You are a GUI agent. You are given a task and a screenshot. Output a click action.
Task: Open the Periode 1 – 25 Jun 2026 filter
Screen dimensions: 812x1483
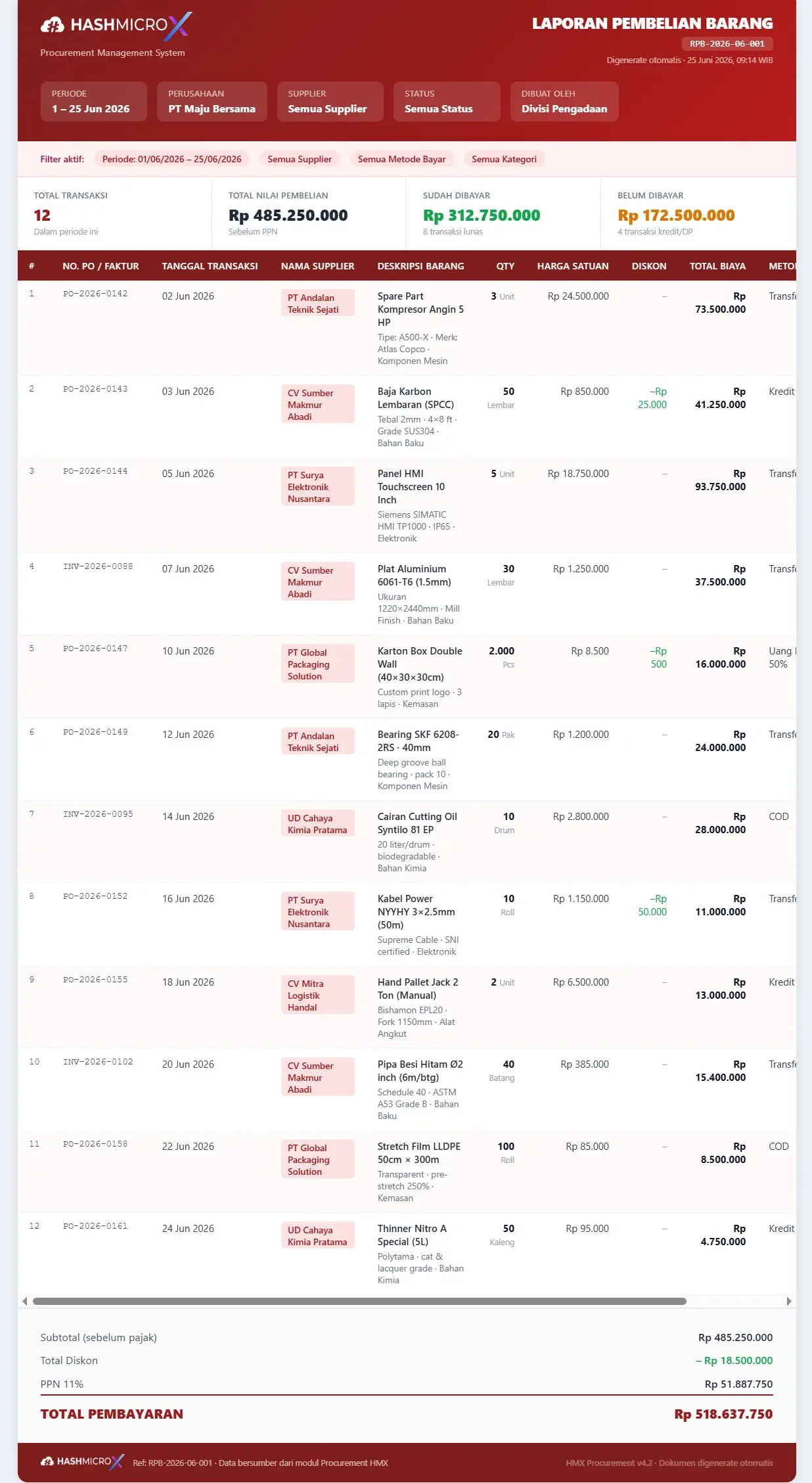pos(94,102)
